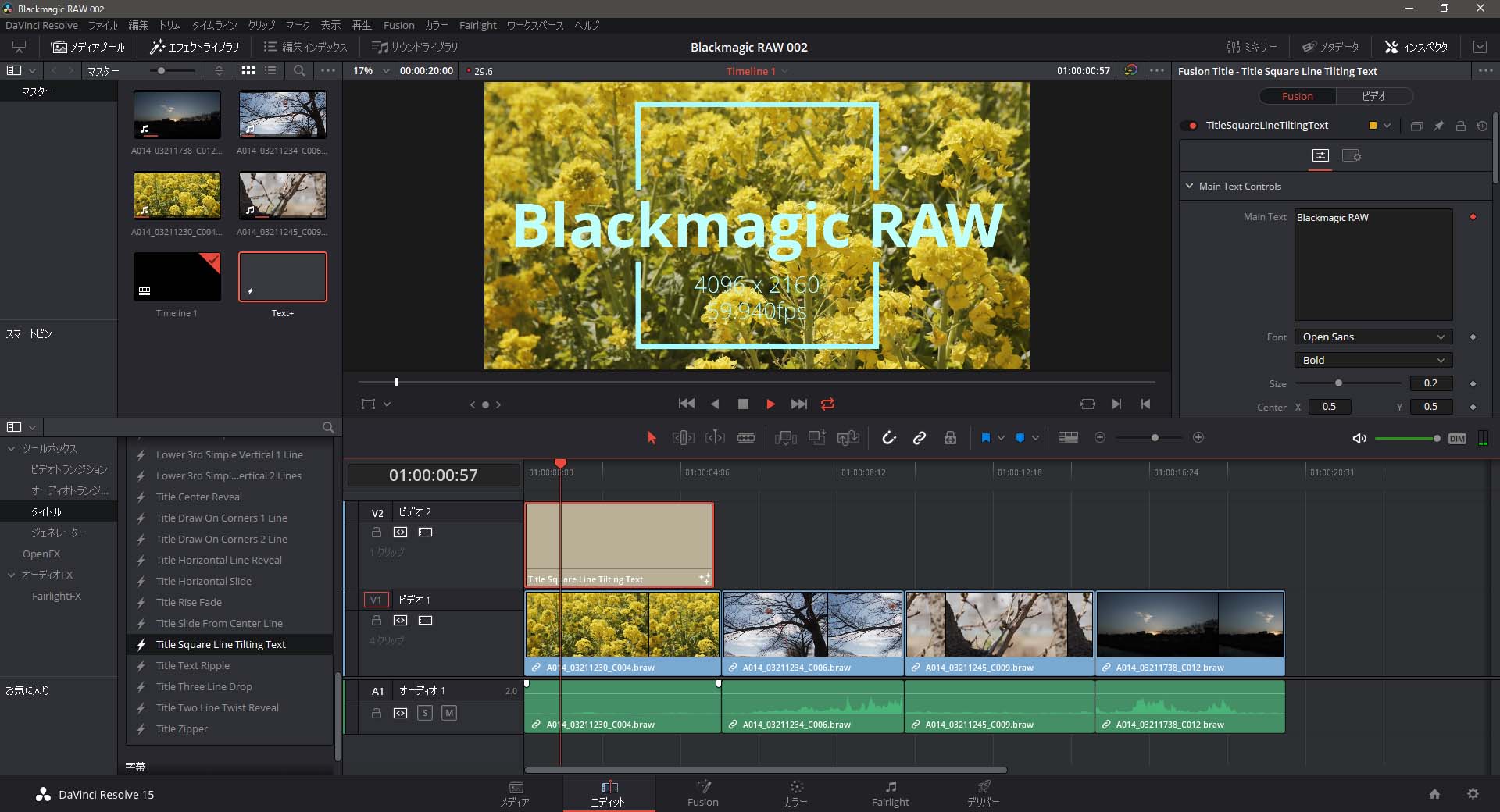Jump to first frame of timeline
Image resolution: width=1500 pixels, height=812 pixels.
687,404
